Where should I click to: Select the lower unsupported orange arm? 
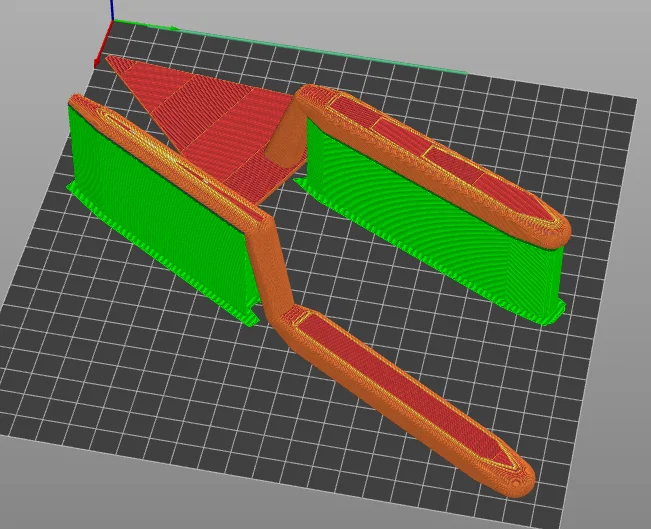pos(405,399)
